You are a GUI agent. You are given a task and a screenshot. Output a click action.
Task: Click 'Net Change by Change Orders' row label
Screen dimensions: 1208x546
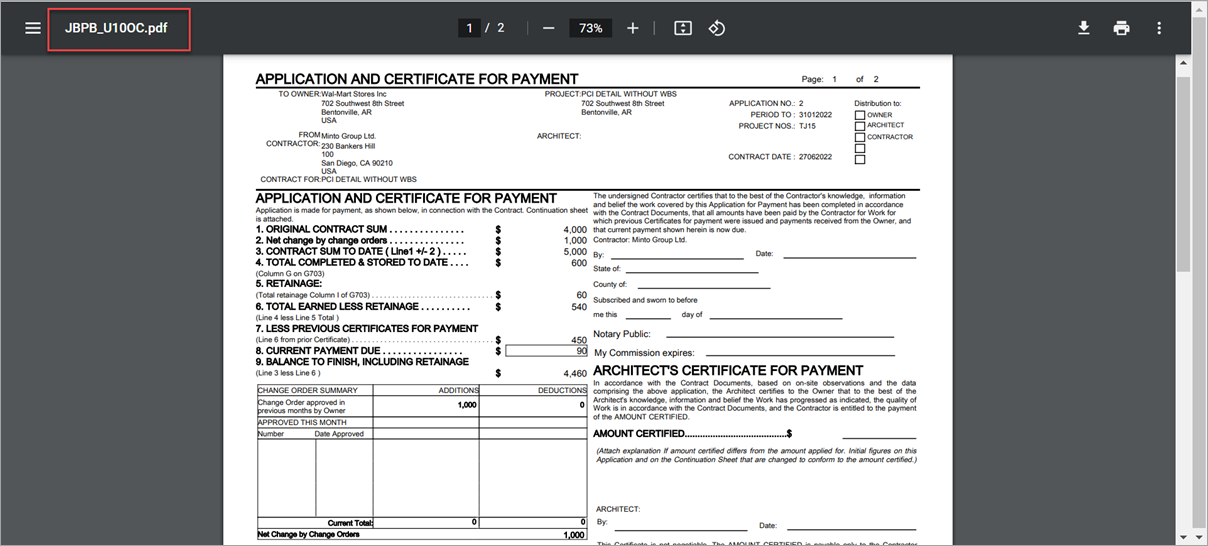(308, 535)
